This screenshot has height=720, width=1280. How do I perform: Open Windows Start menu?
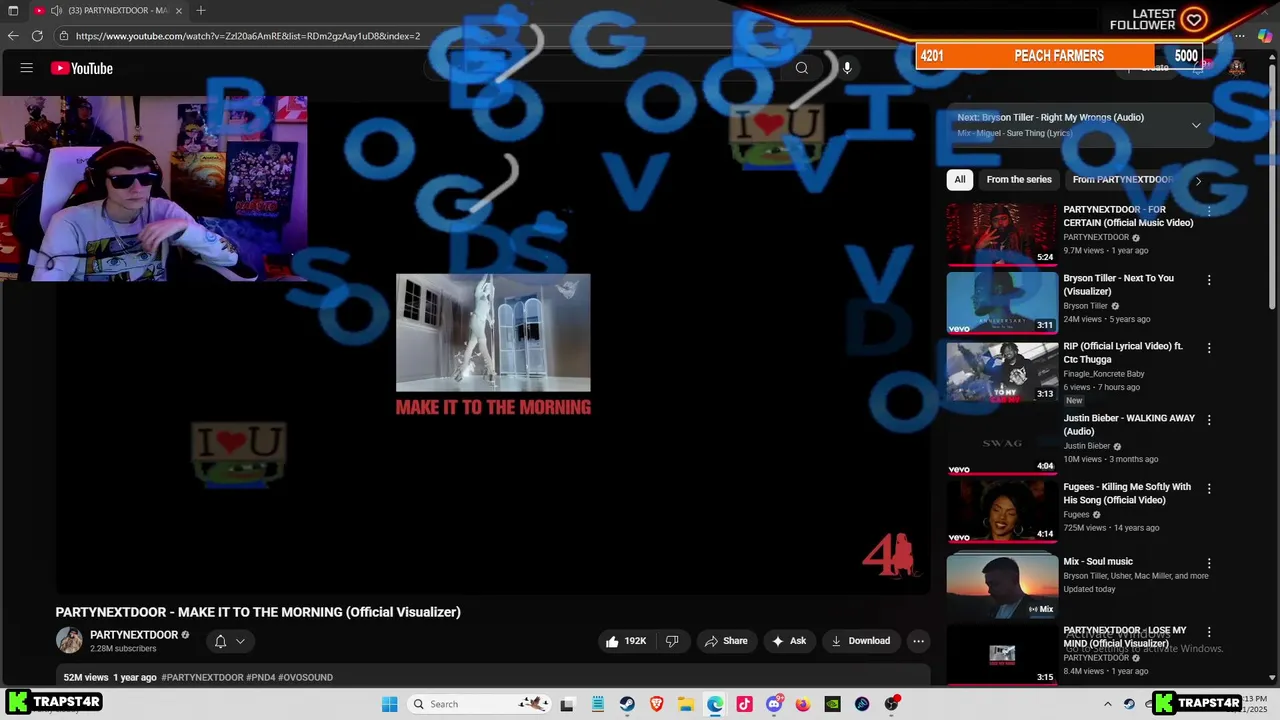pyautogui.click(x=389, y=704)
